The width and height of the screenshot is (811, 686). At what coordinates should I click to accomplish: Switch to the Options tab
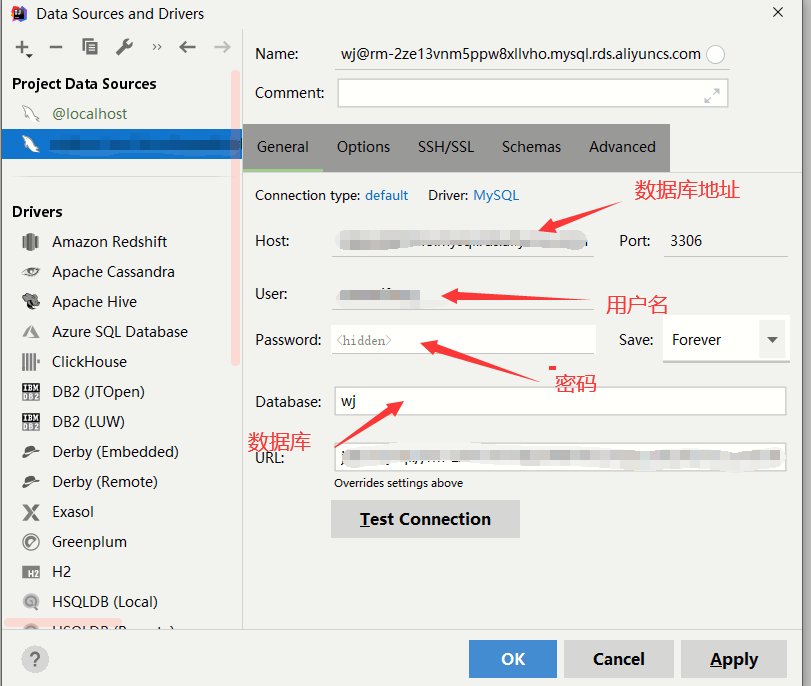[x=364, y=147]
